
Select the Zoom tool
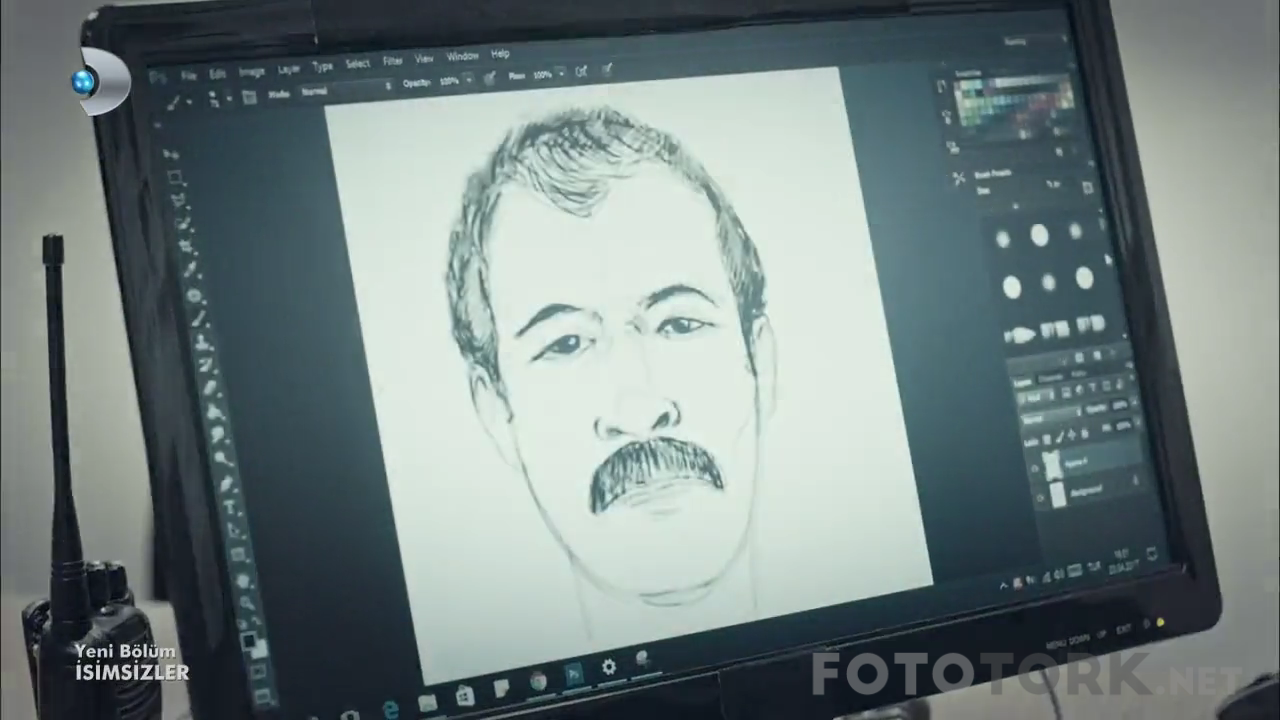click(247, 603)
